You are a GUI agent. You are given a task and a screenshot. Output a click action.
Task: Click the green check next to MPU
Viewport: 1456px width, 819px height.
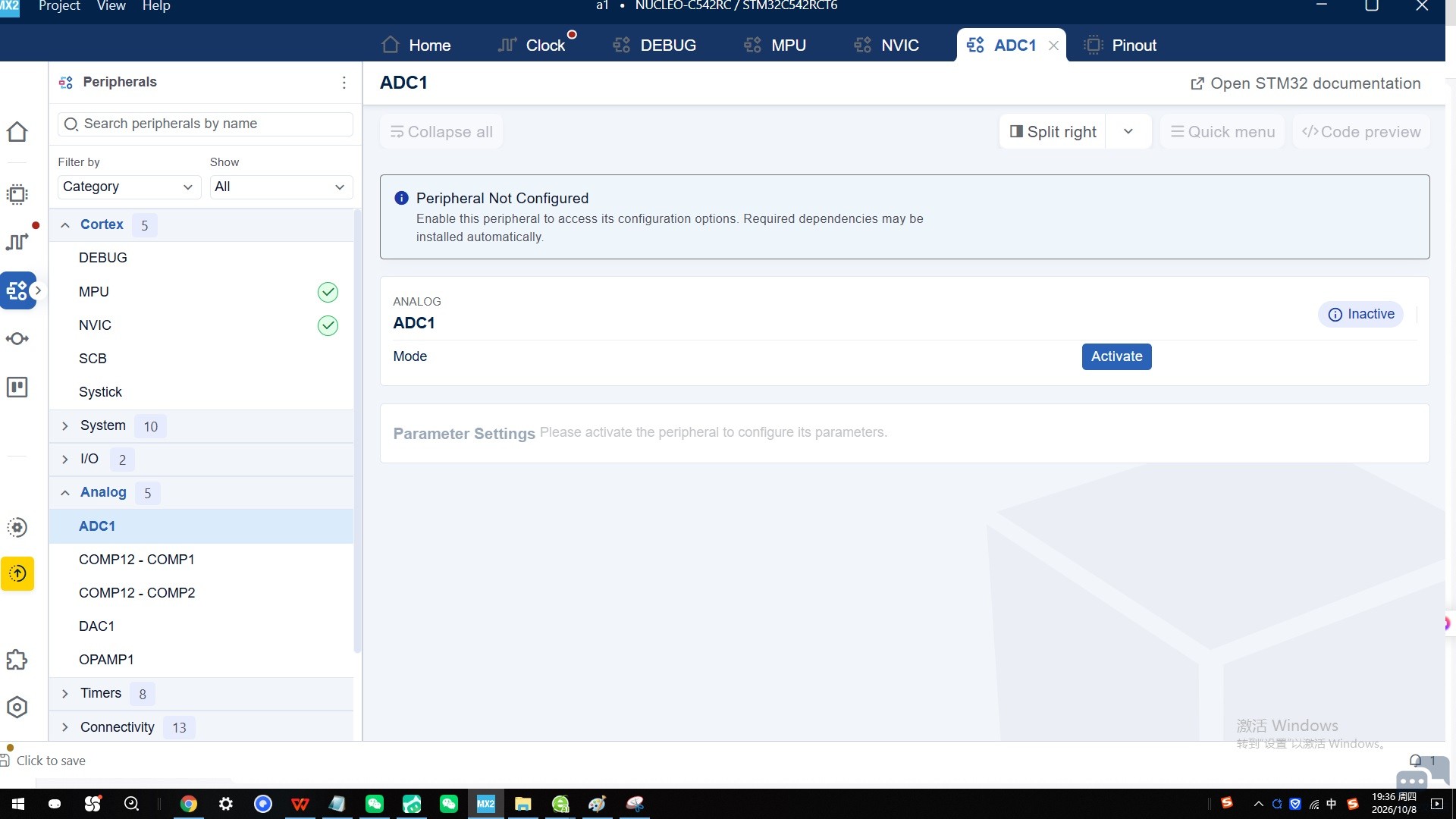(x=328, y=292)
